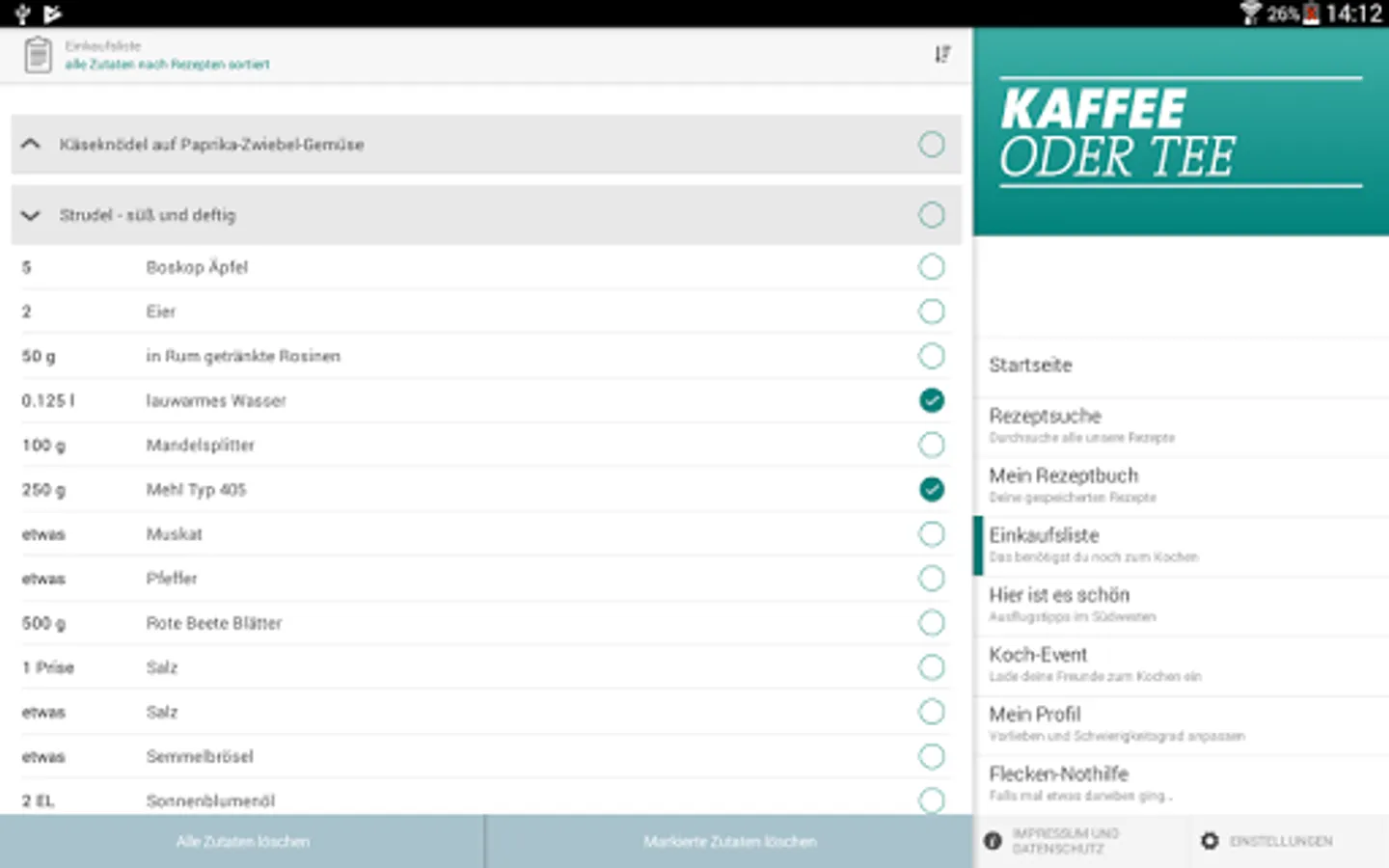Collapse the Strudel - süß und deftig section
The height and width of the screenshot is (868, 1389).
(31, 215)
